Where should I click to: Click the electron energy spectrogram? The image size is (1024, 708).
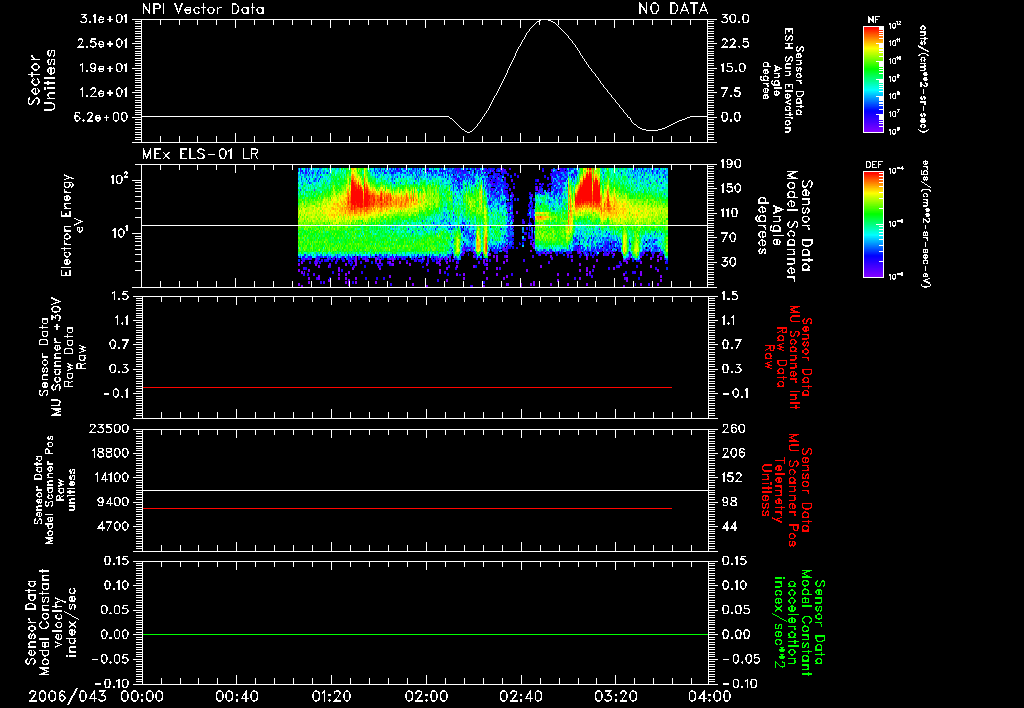coord(483,225)
